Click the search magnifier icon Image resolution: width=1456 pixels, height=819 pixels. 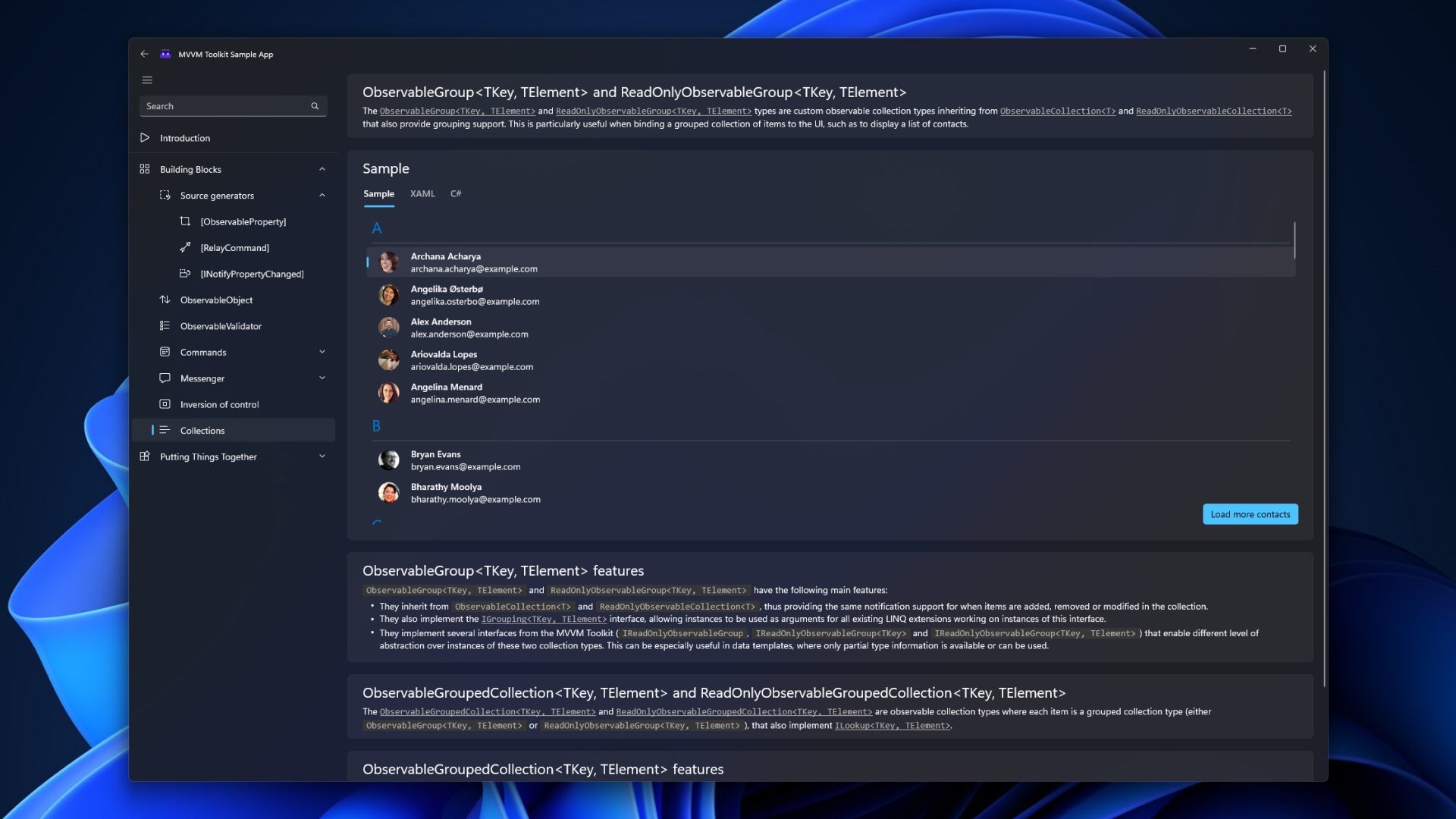[x=315, y=106]
